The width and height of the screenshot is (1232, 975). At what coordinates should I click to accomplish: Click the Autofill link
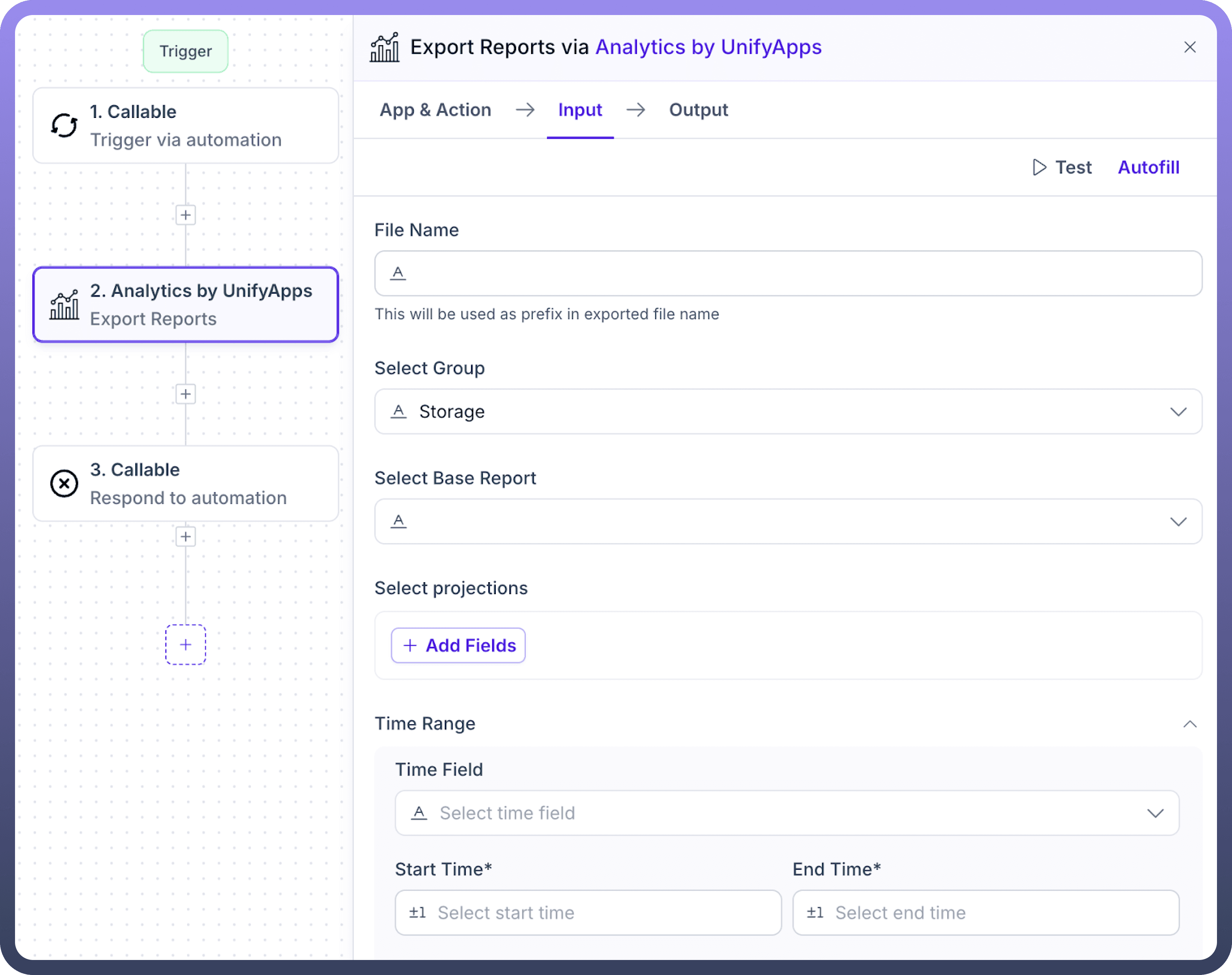(x=1148, y=167)
